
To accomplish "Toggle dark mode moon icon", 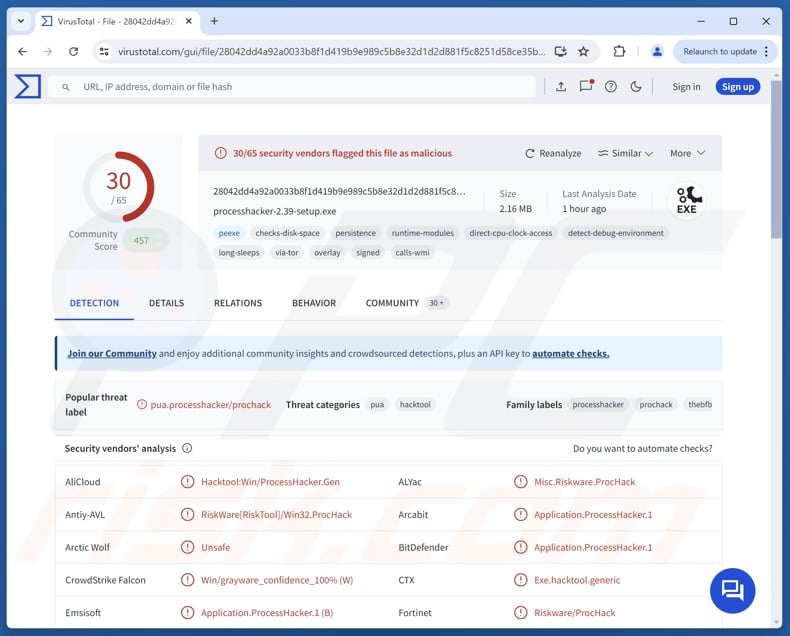I will [636, 87].
